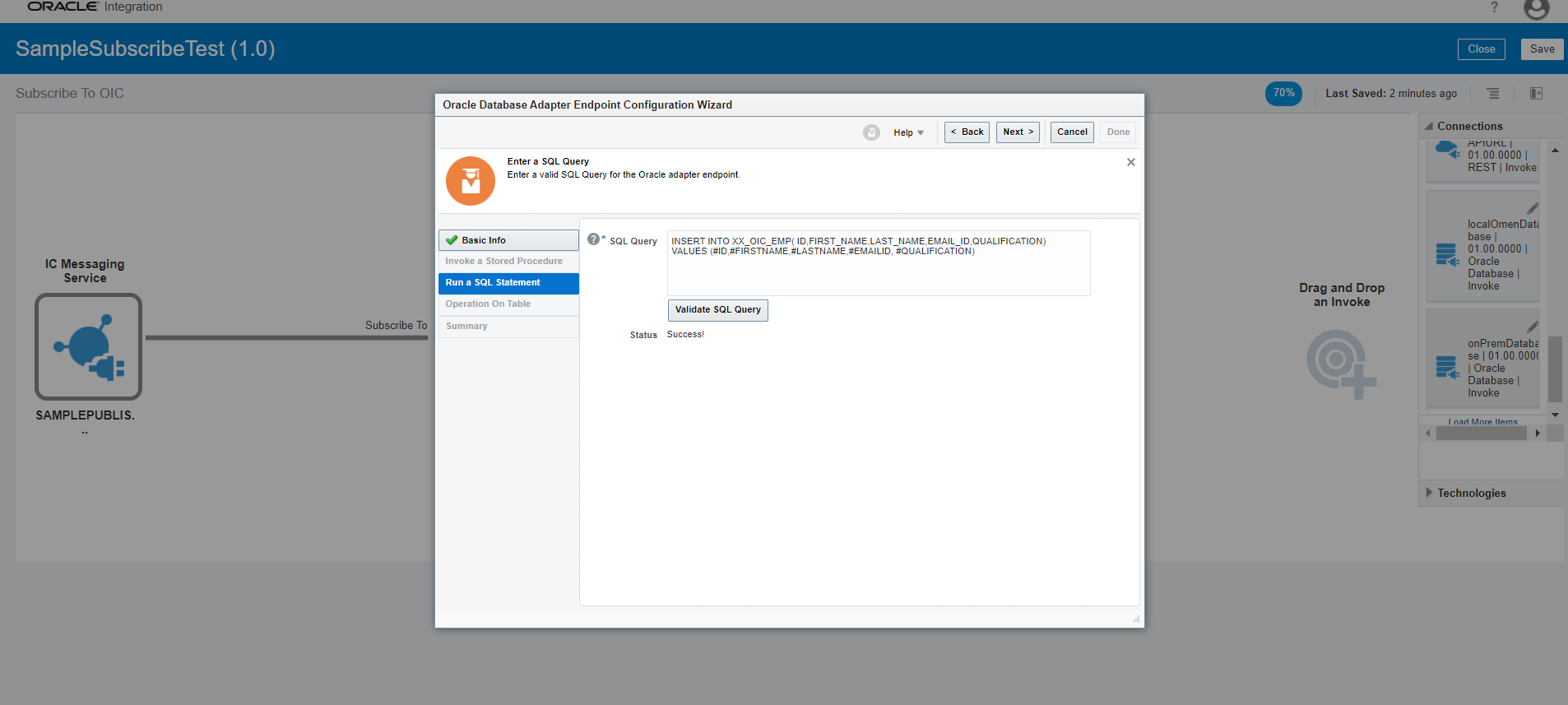Close the SampleSubscribeTest integration
1568x705 pixels.
[1481, 49]
